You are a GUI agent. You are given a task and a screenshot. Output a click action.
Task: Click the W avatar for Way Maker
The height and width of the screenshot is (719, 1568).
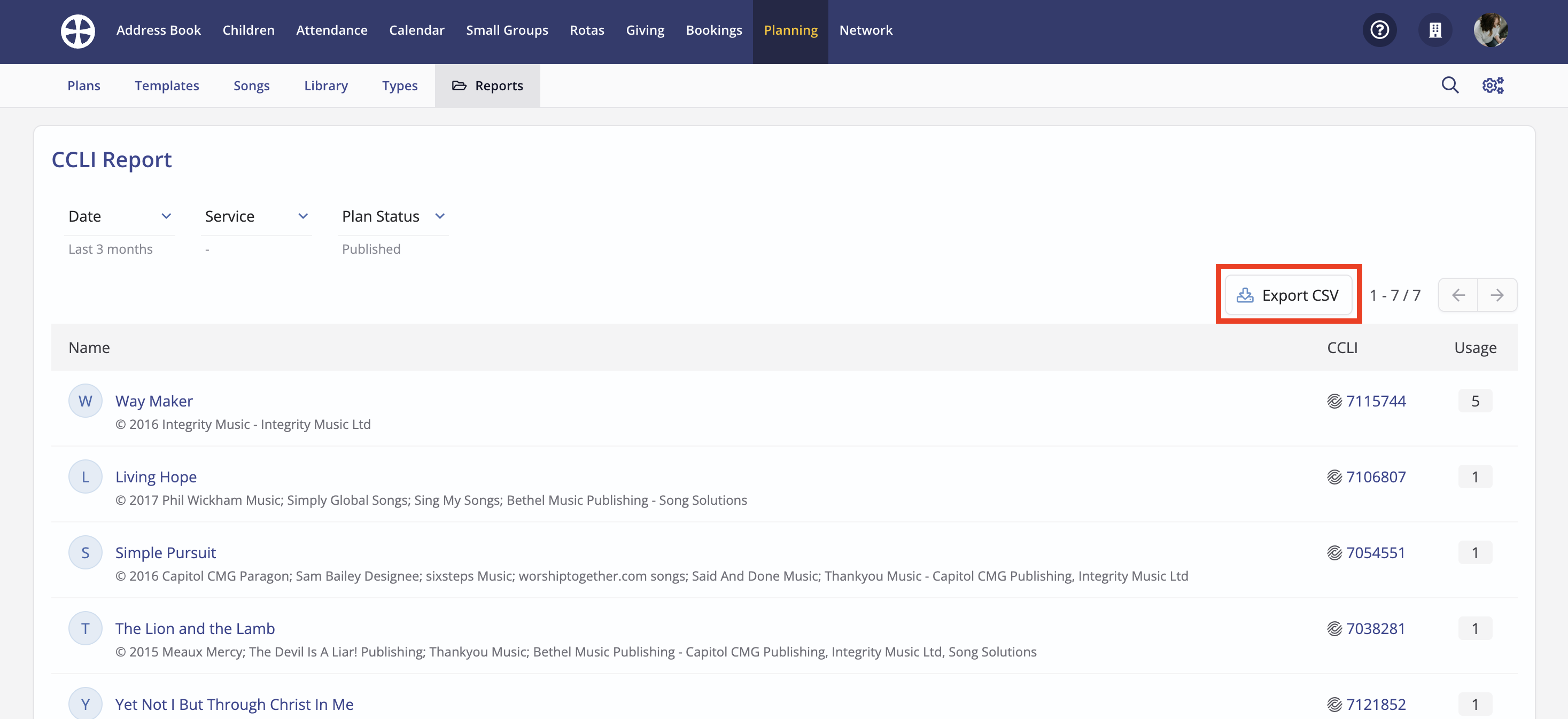[x=85, y=401]
